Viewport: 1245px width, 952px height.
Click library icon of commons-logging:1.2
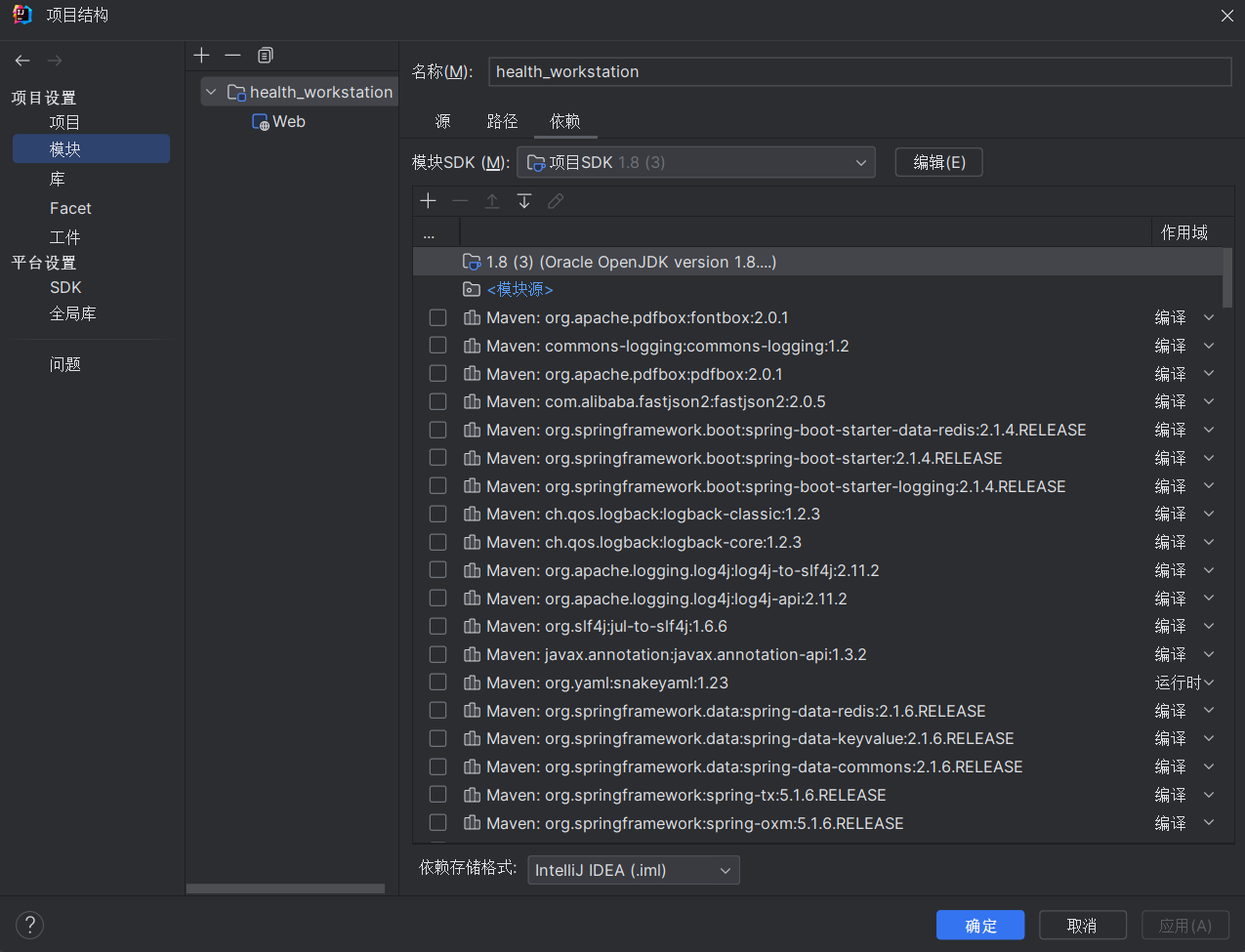point(473,346)
